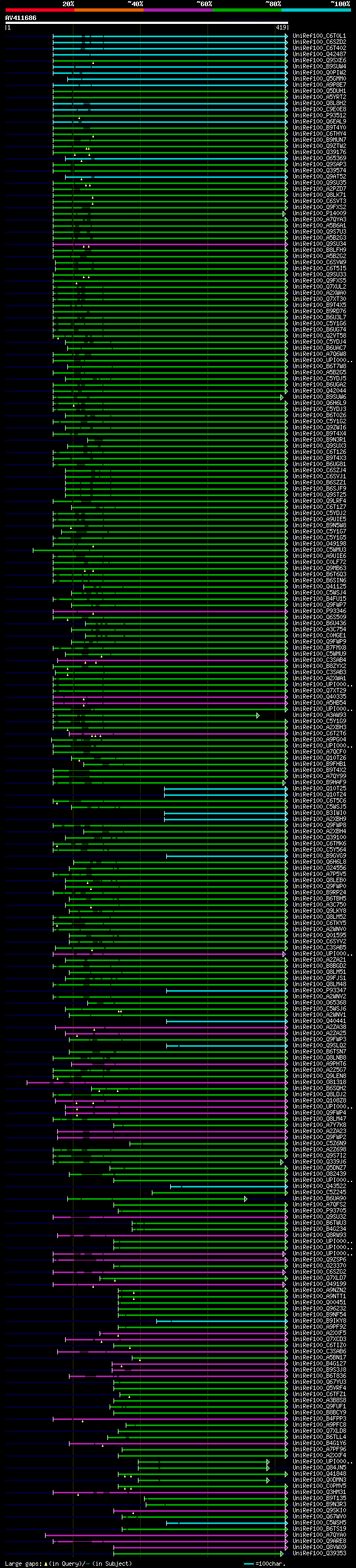The image size is (356, 1568).
Task: Select the label UniRef100_A7P5V5
Action: point(319,874)
